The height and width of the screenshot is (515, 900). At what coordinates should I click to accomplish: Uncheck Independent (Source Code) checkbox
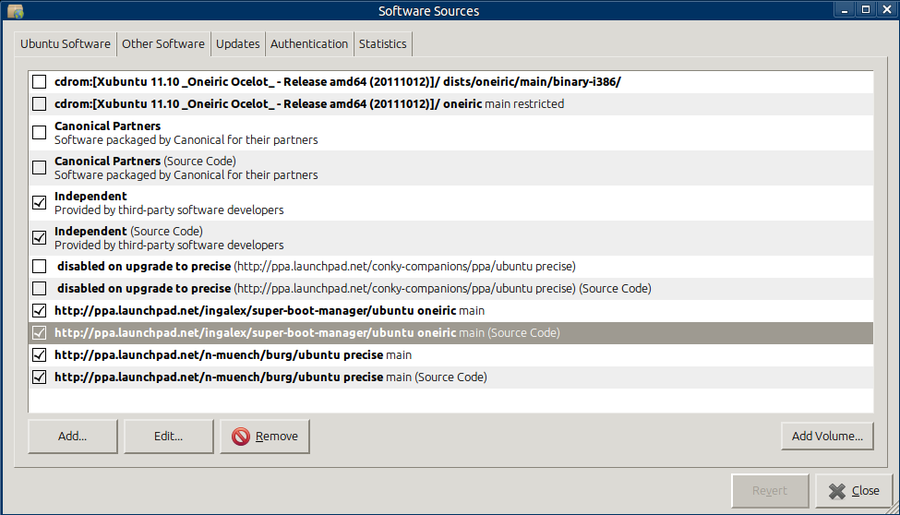(39, 238)
